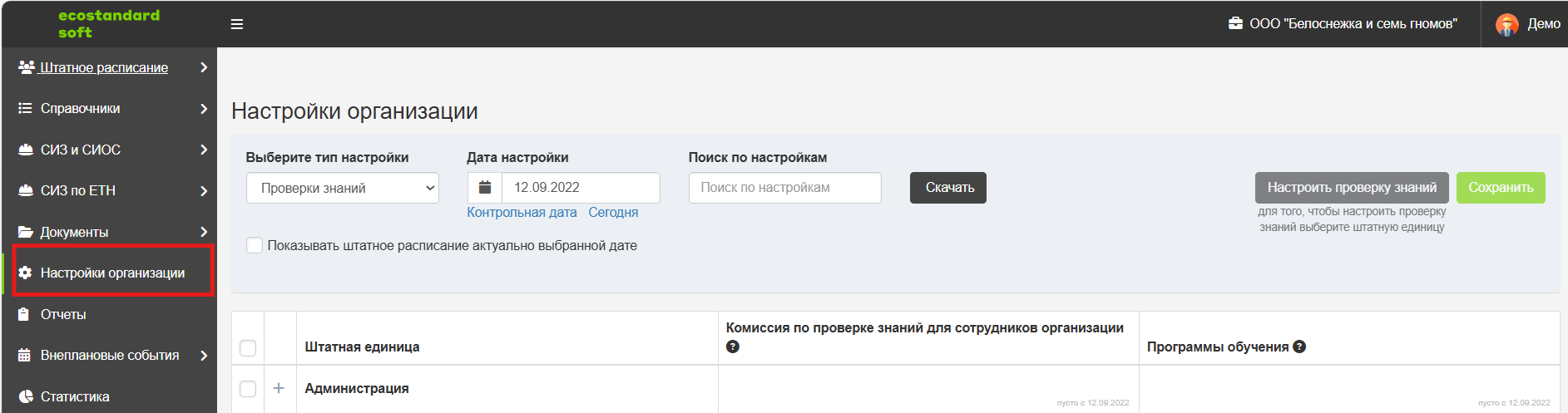Click help icon under Комиссия по проверке знаний
Viewport: 1568px width, 413px height.
[x=733, y=347]
